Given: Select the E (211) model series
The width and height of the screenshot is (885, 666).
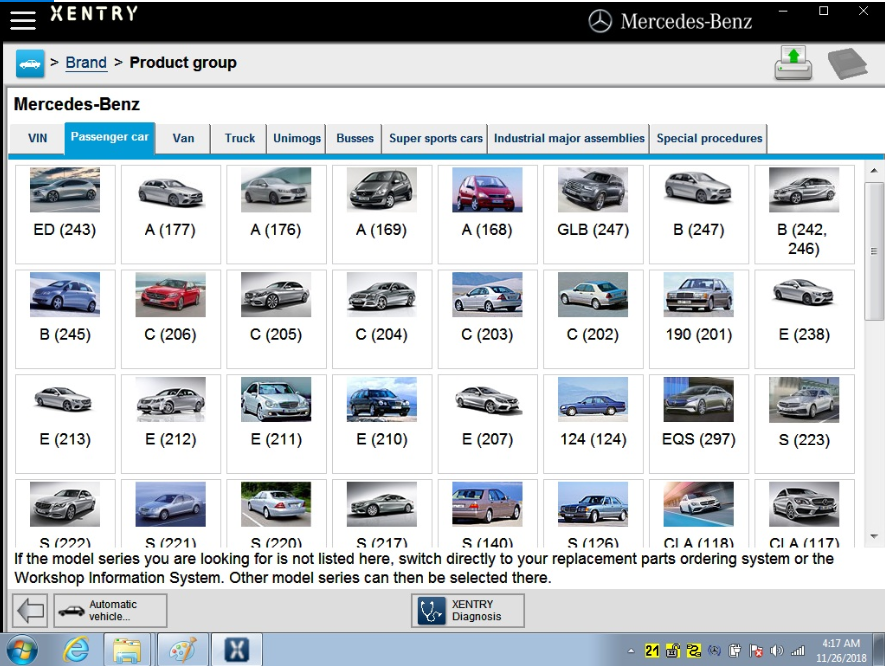Looking at the screenshot, I should point(276,424).
